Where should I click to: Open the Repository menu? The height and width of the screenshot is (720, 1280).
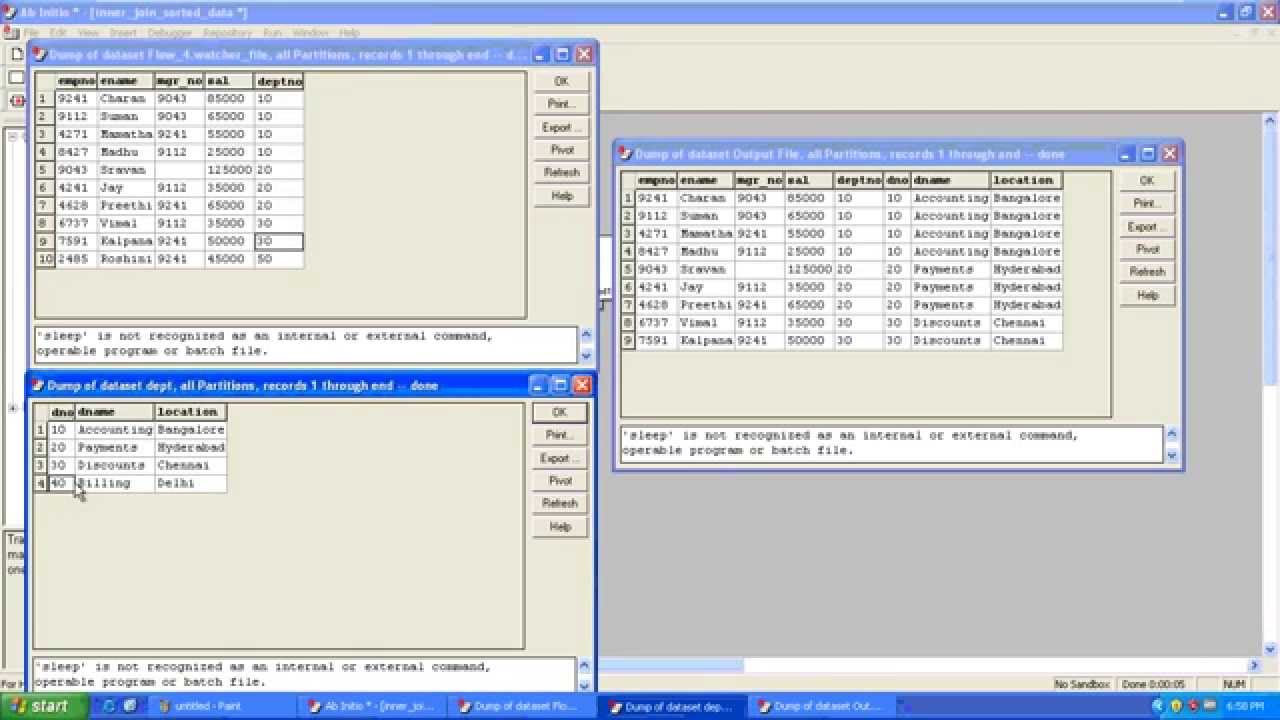[x=228, y=33]
